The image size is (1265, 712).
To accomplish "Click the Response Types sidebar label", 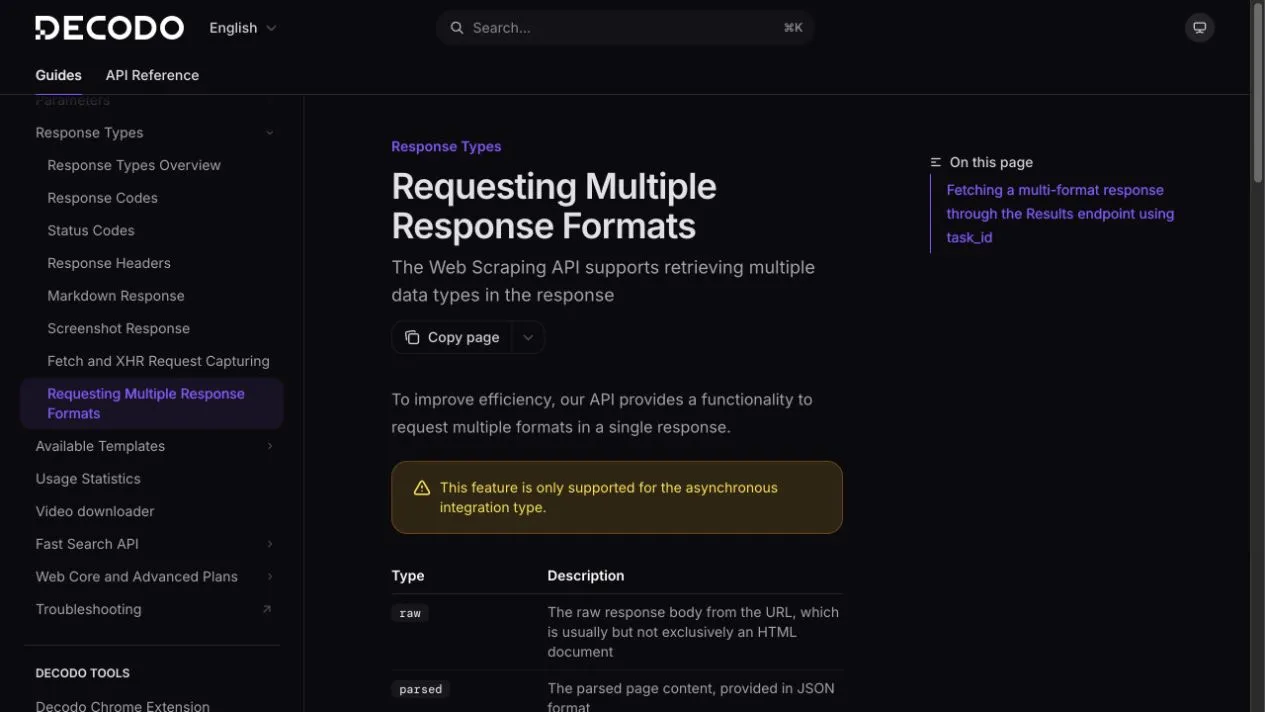I will [x=90, y=133].
